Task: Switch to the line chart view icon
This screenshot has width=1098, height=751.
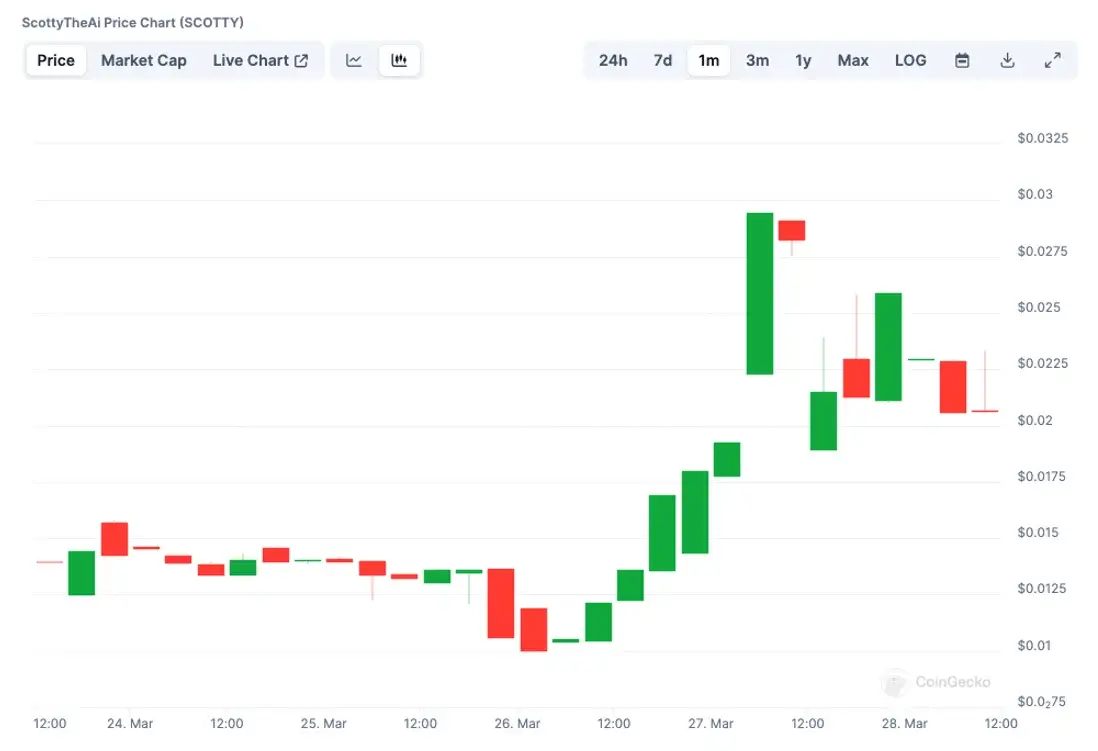Action: click(354, 60)
